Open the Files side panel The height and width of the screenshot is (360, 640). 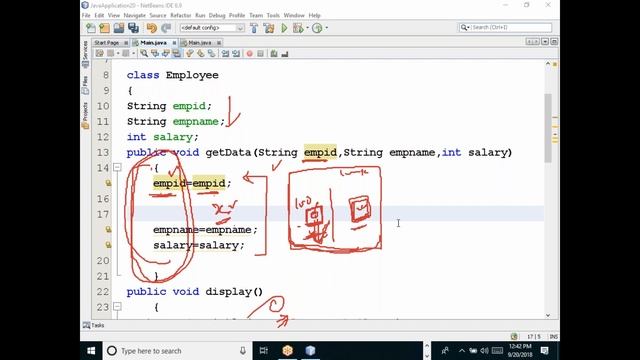(x=85, y=85)
